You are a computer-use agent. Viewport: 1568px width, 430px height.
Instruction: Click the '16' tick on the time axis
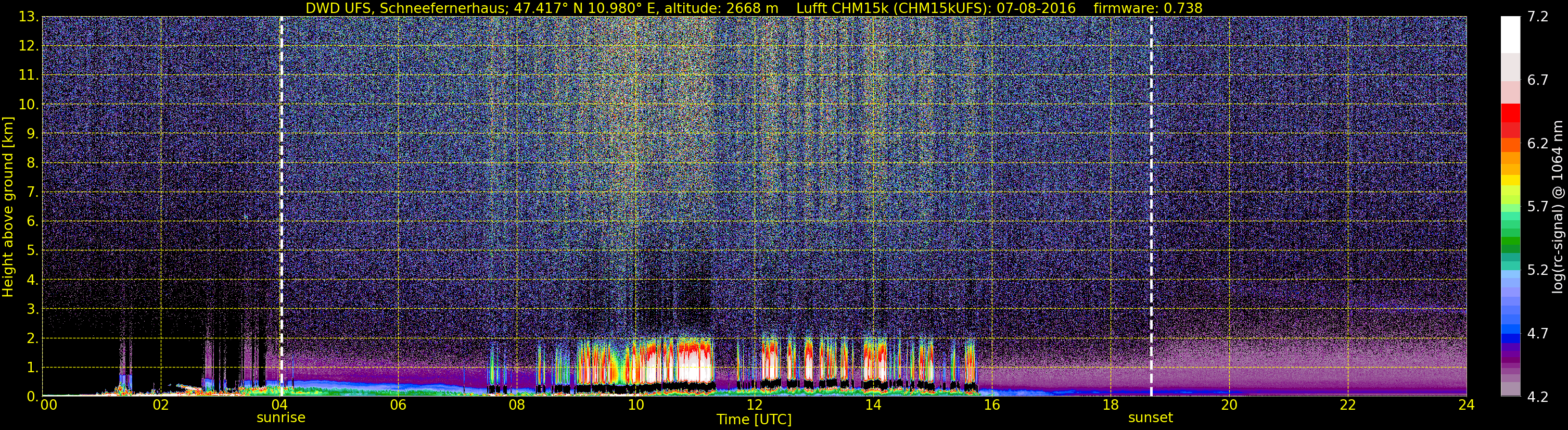(x=991, y=406)
